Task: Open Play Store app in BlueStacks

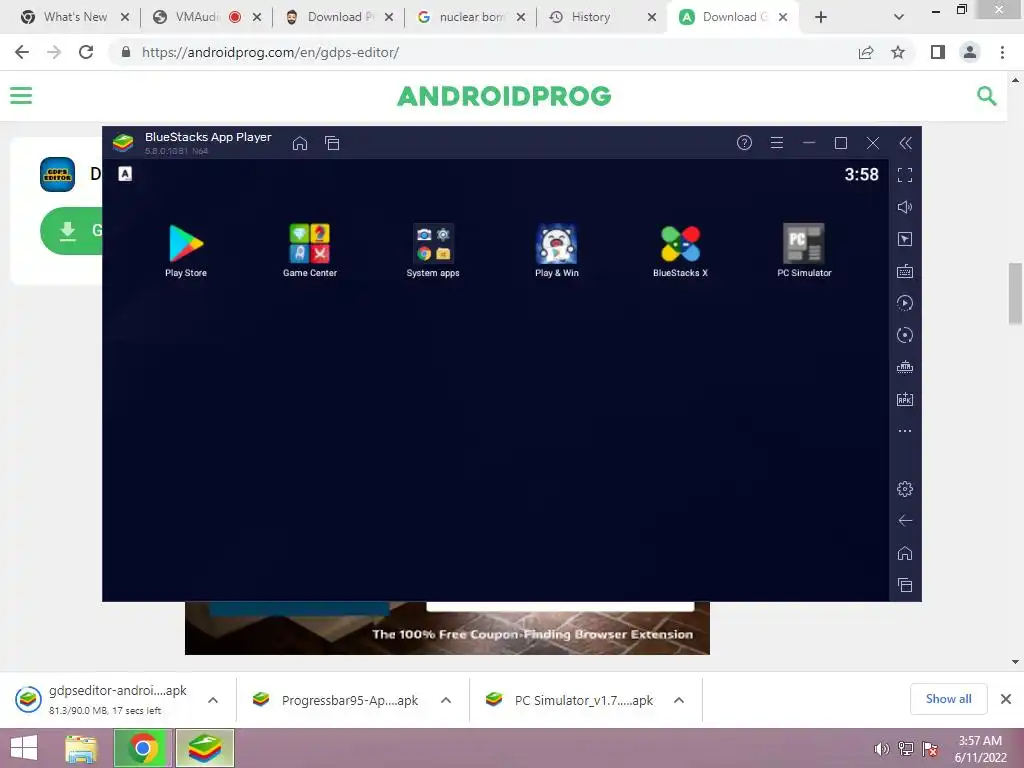Action: pyautogui.click(x=185, y=251)
